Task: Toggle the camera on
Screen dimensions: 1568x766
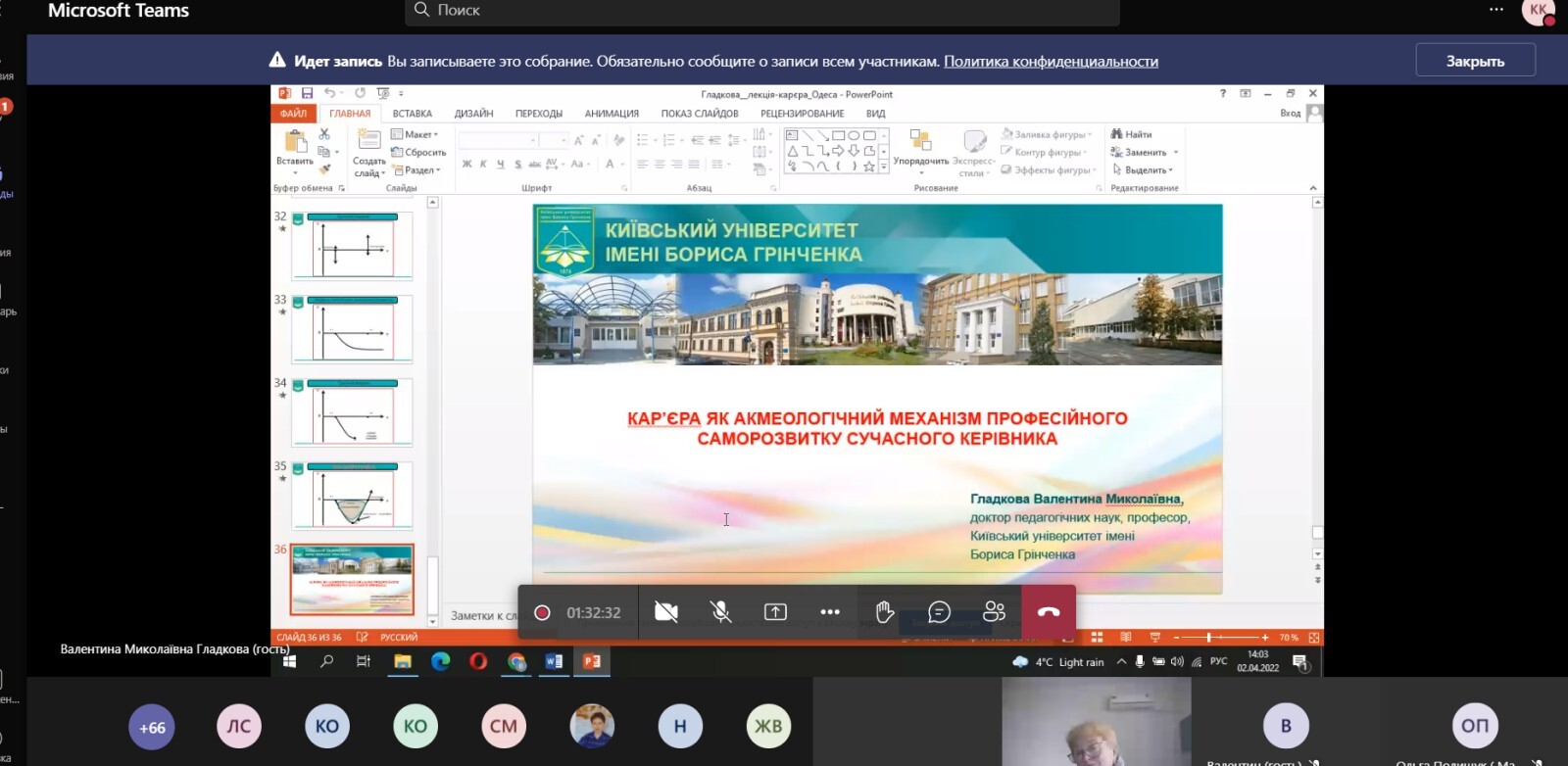Action: pos(666,612)
